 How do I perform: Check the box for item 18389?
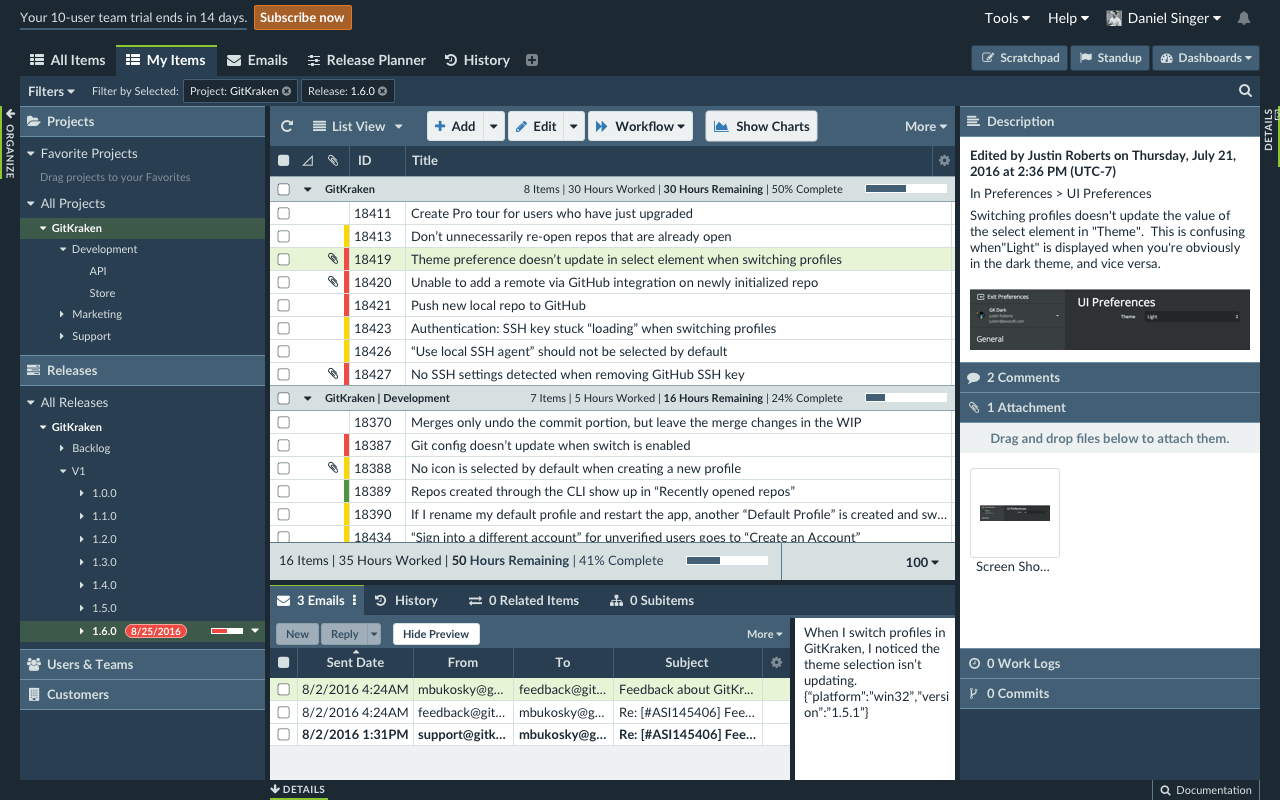click(284, 491)
